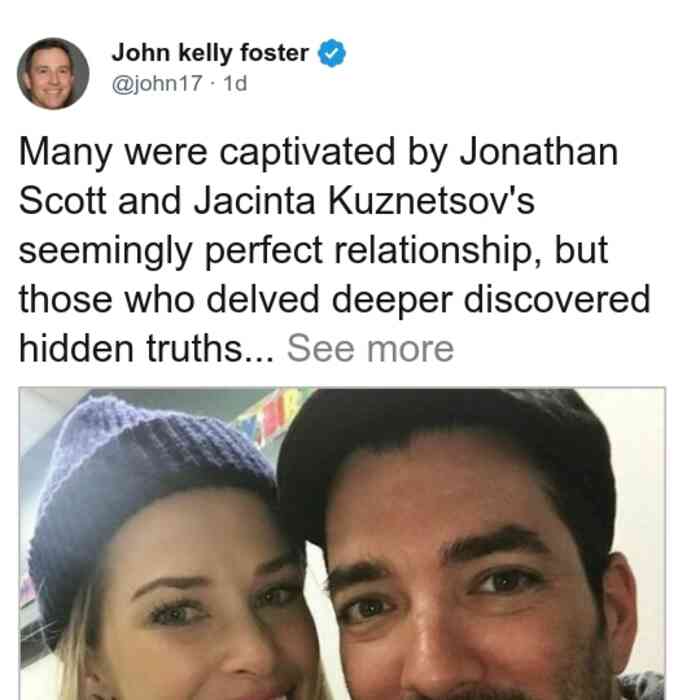Click the word Jonathan in the post
Screen dimensions: 700x700
539,152
